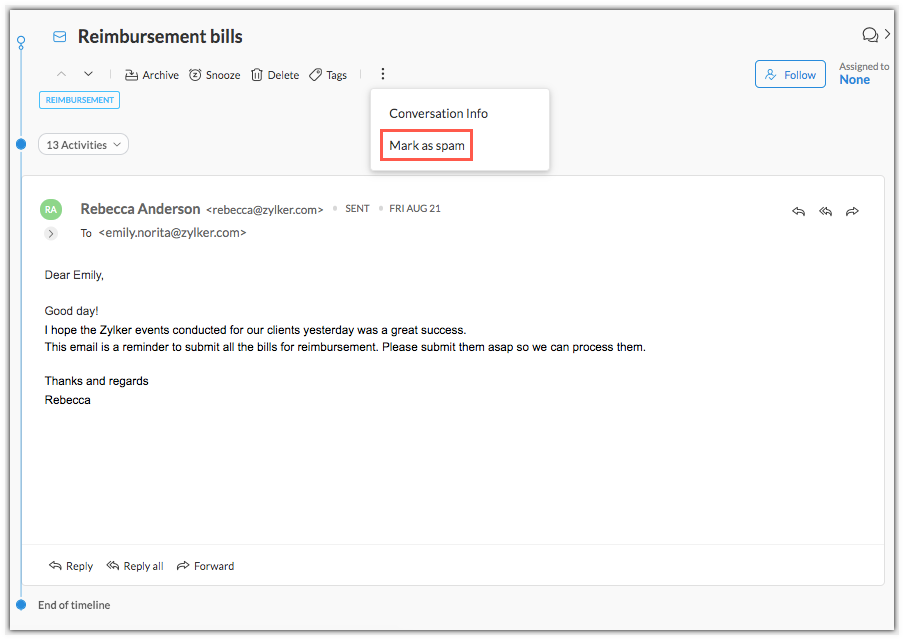Screen dimensions: 904x640
Task: Open the comments chat icon
Action: 869,35
